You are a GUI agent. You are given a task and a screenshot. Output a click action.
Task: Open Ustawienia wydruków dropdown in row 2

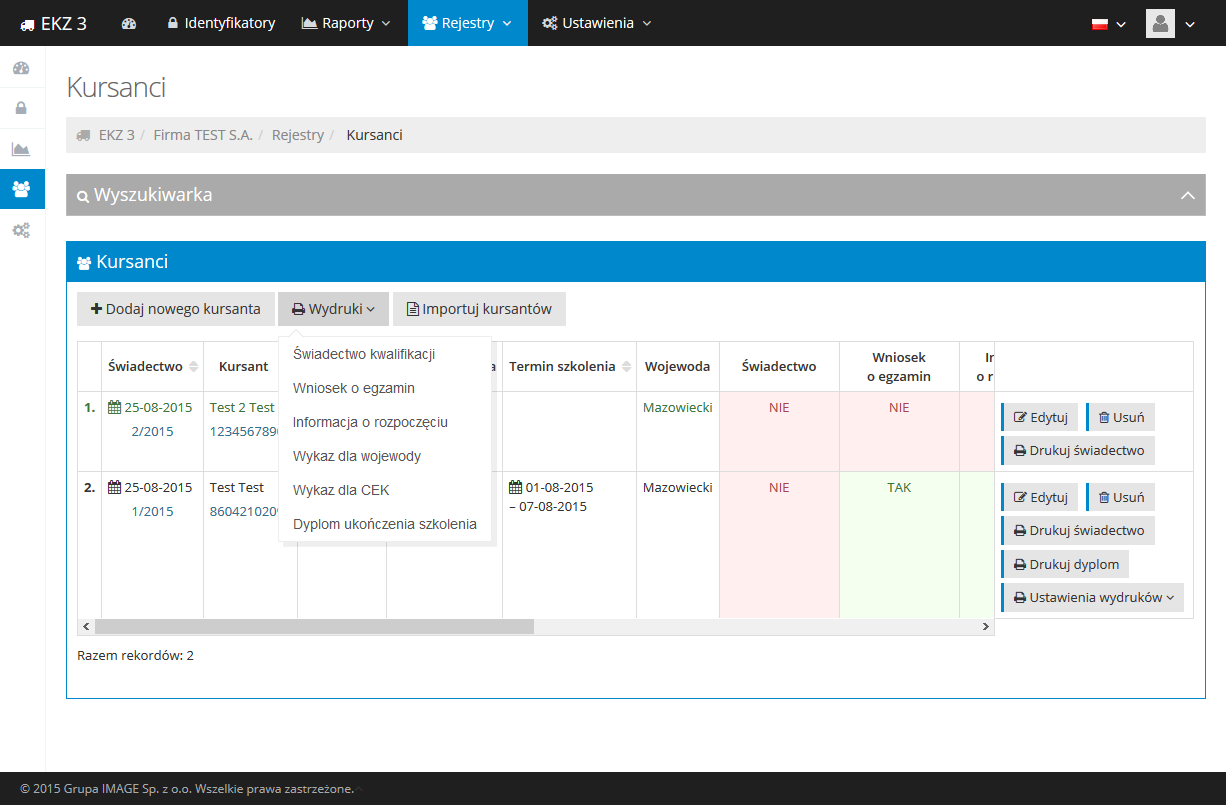(1092, 598)
